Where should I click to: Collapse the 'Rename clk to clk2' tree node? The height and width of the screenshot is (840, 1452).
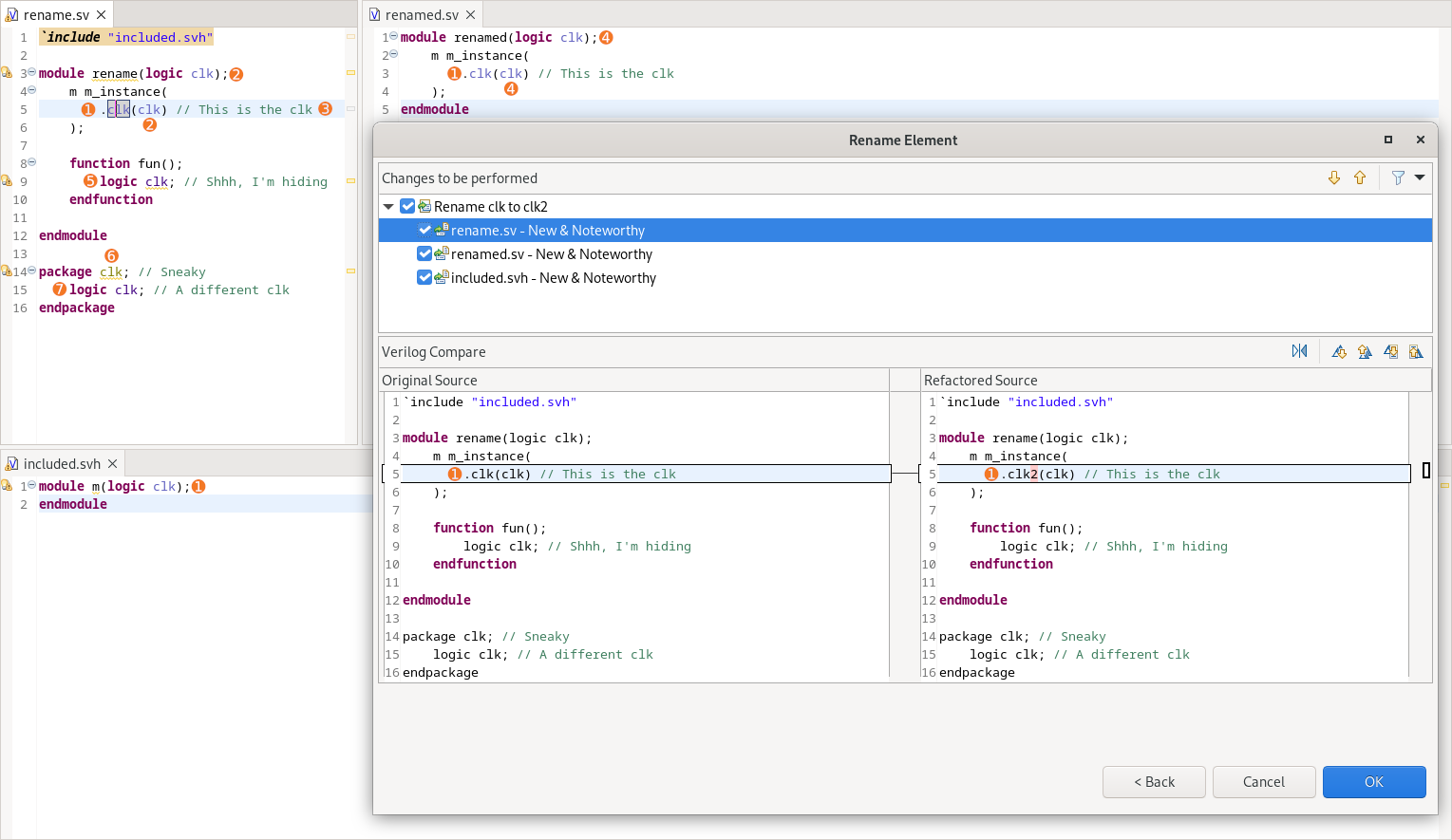click(388, 207)
